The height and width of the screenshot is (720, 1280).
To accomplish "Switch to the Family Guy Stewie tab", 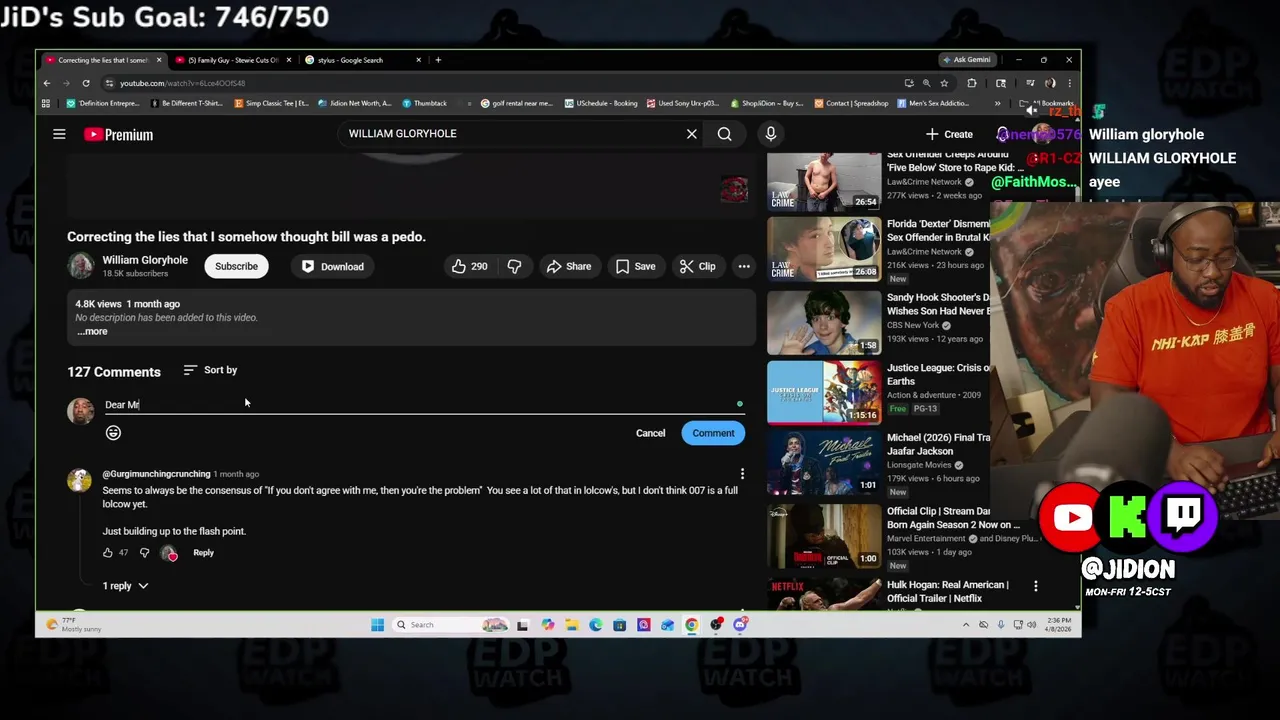I will coord(232,60).
